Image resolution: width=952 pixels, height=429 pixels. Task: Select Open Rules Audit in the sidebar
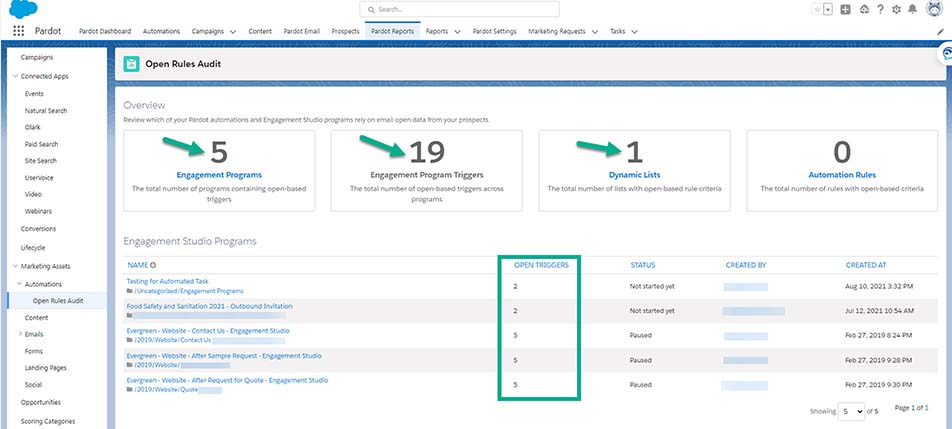coord(58,300)
